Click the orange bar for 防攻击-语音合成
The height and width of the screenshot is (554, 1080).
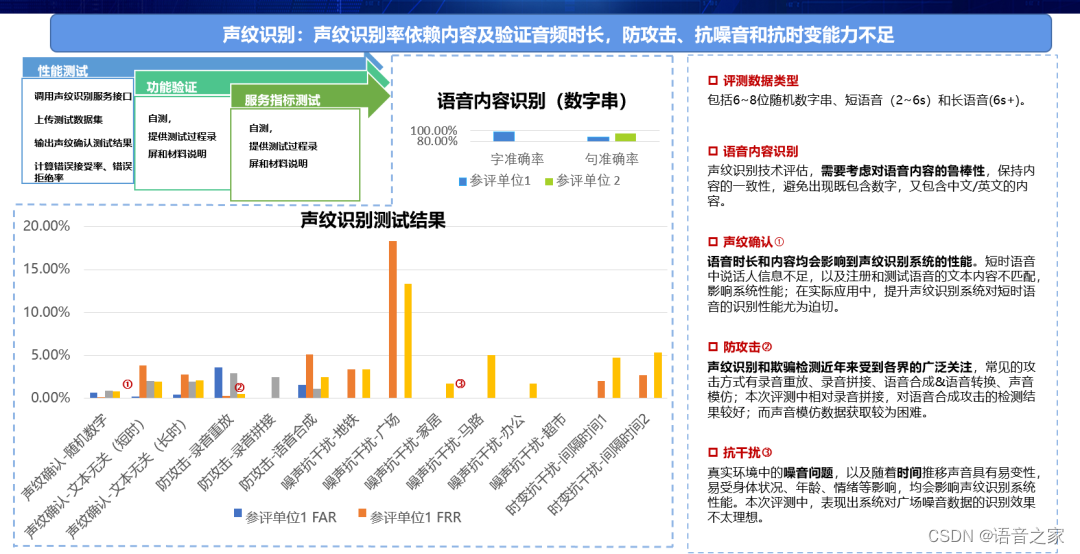(309, 376)
